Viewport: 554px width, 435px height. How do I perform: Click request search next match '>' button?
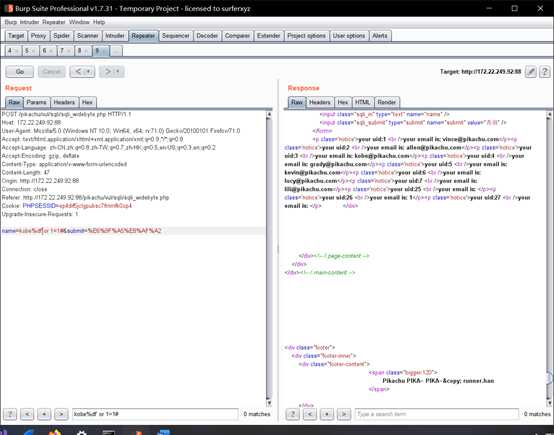tap(61, 414)
